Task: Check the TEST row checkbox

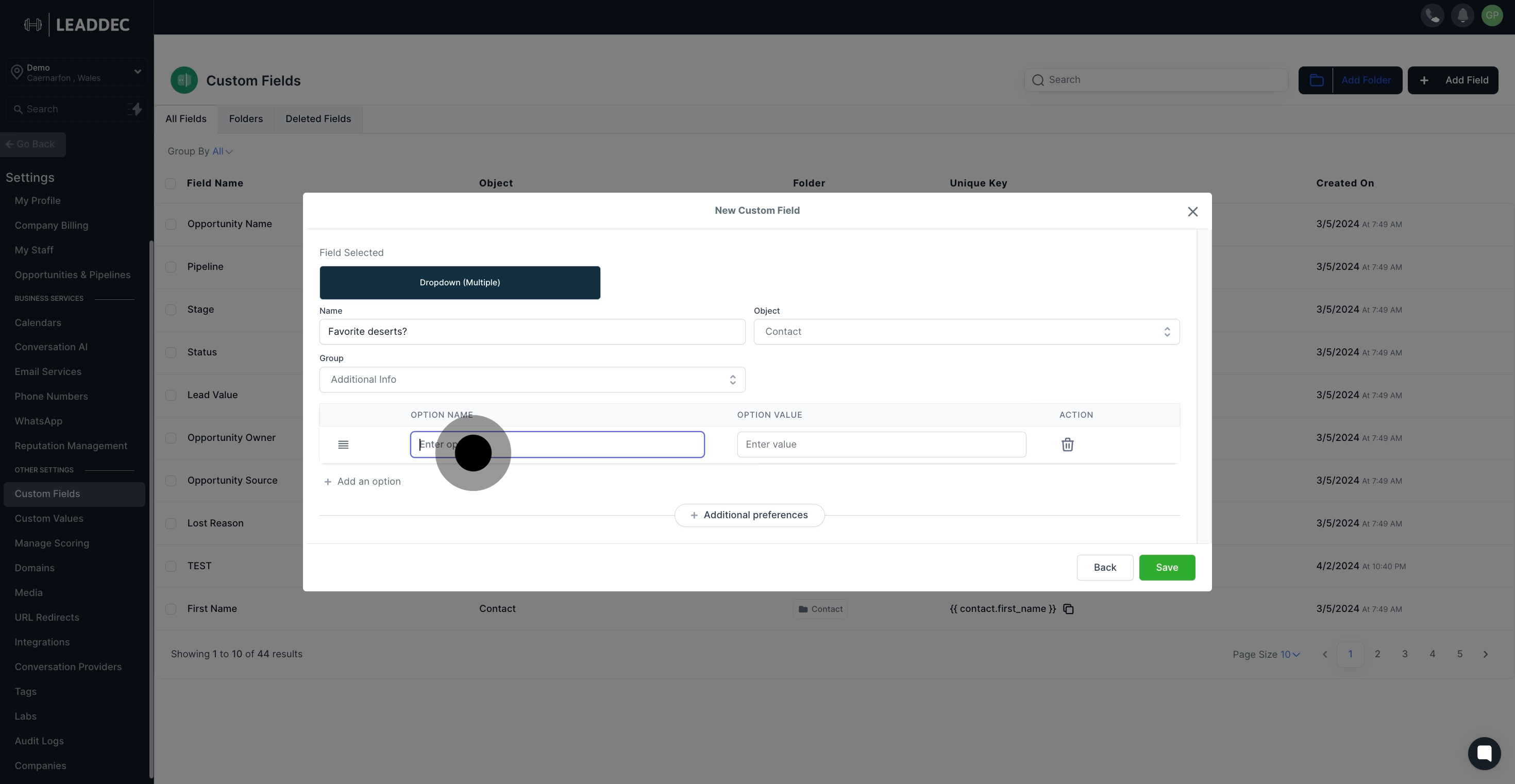Action: tap(171, 566)
